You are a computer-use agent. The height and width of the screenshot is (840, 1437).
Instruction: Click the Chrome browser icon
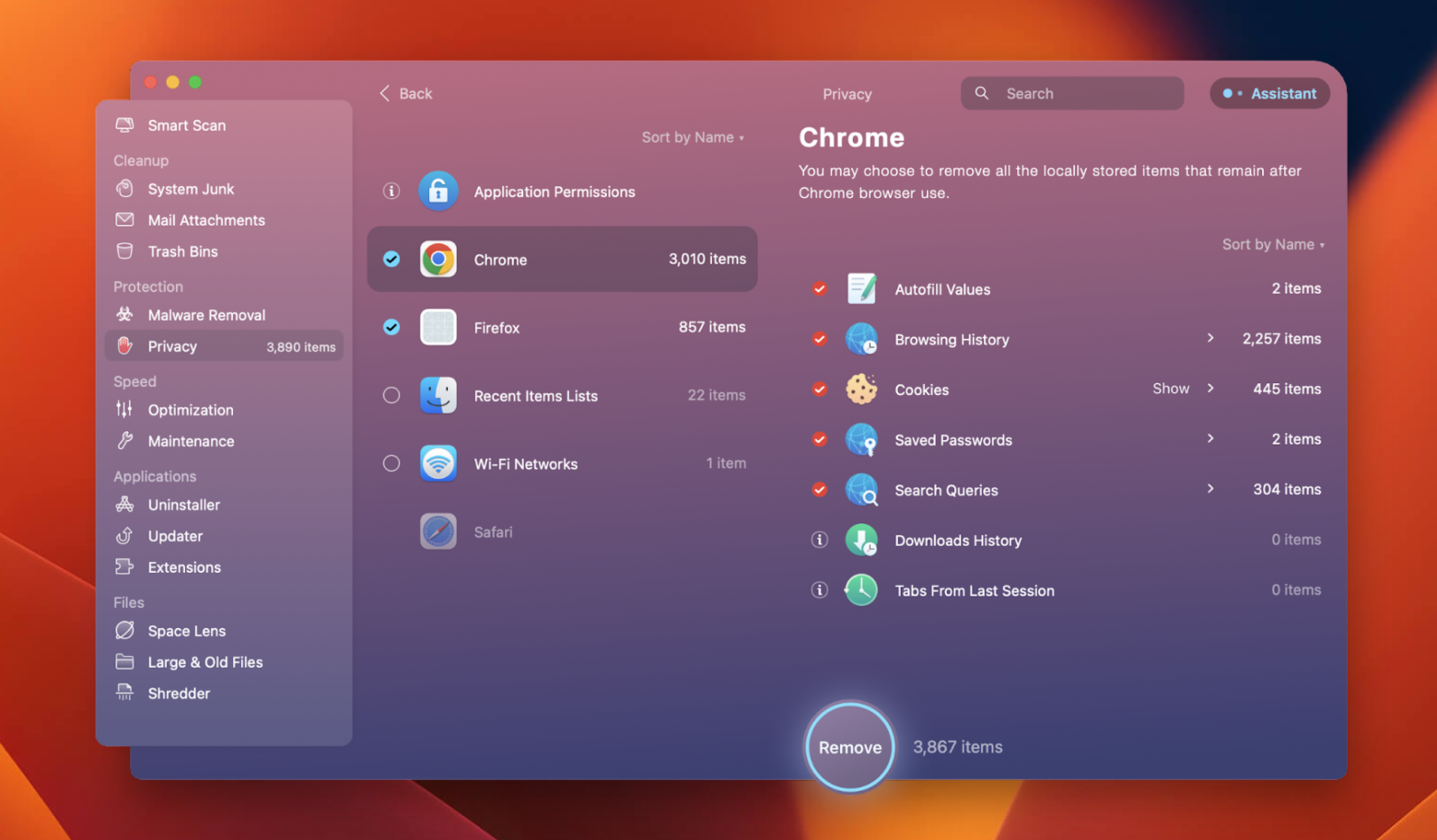click(438, 259)
